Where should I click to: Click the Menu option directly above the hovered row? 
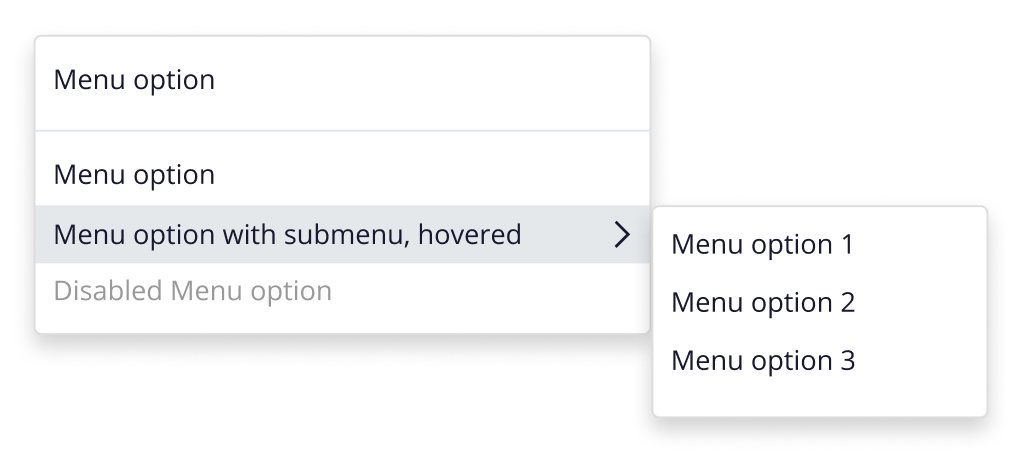pyautogui.click(x=134, y=175)
